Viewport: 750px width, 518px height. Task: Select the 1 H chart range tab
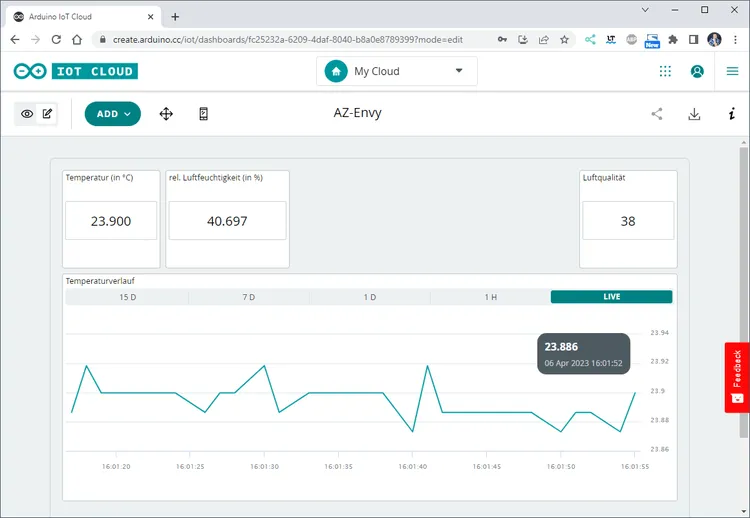tap(490, 297)
